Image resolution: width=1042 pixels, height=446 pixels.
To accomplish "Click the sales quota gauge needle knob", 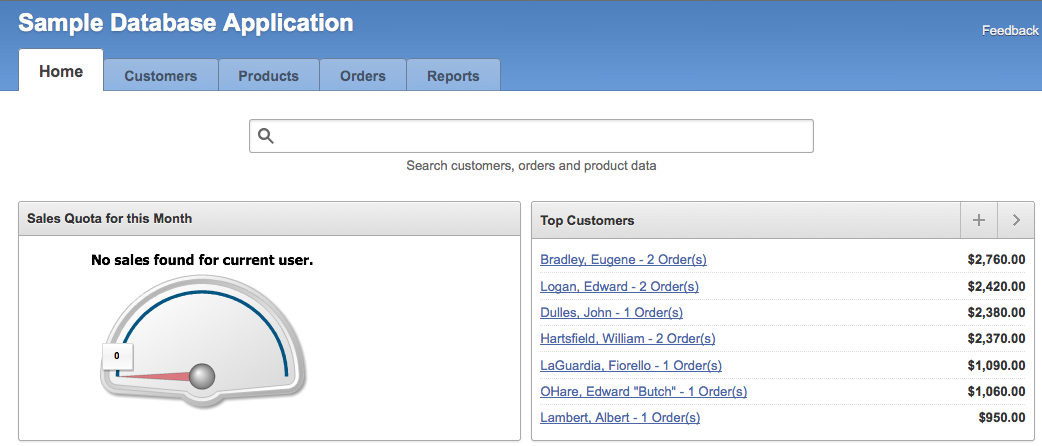I will pyautogui.click(x=203, y=376).
